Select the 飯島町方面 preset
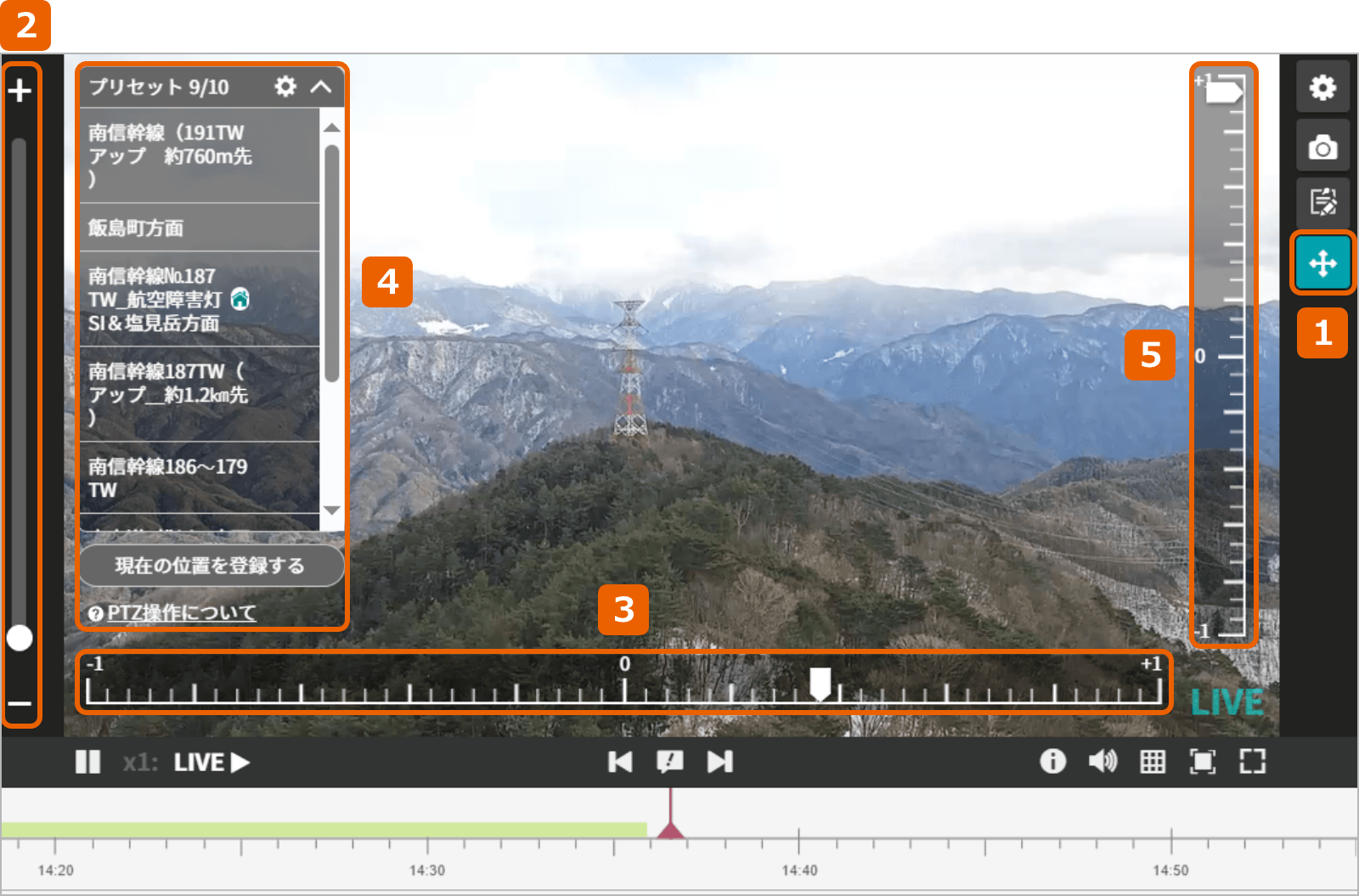 tap(199, 228)
